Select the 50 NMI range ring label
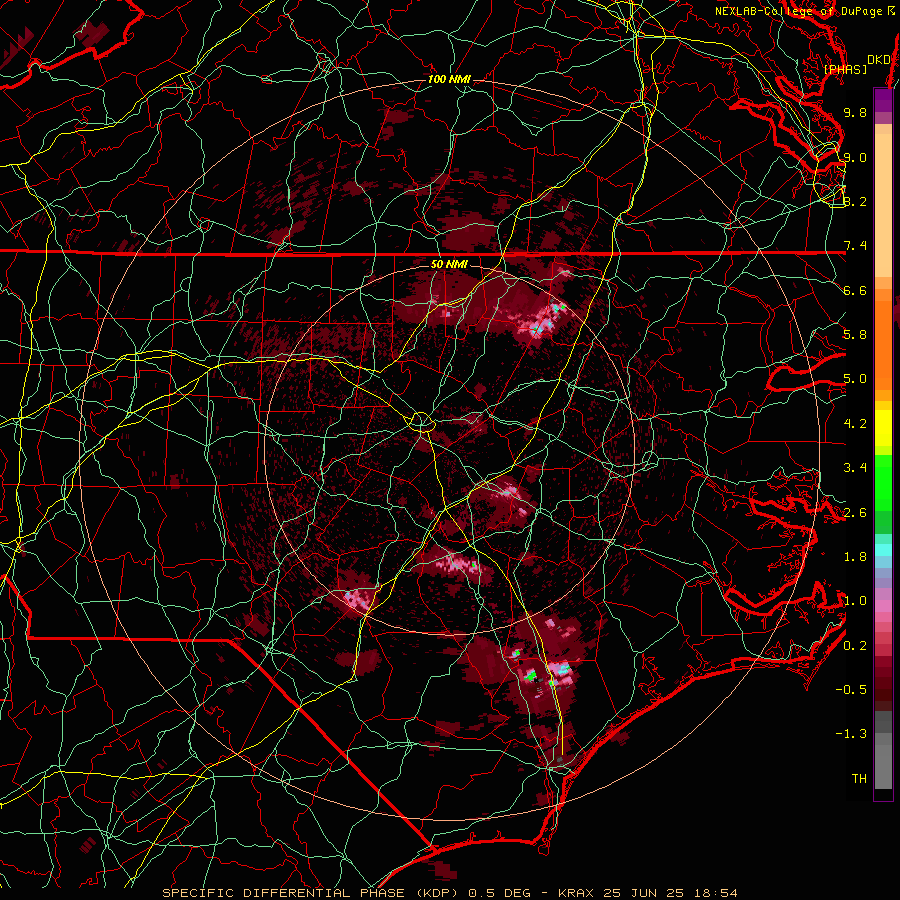This screenshot has width=900, height=900. [x=449, y=264]
